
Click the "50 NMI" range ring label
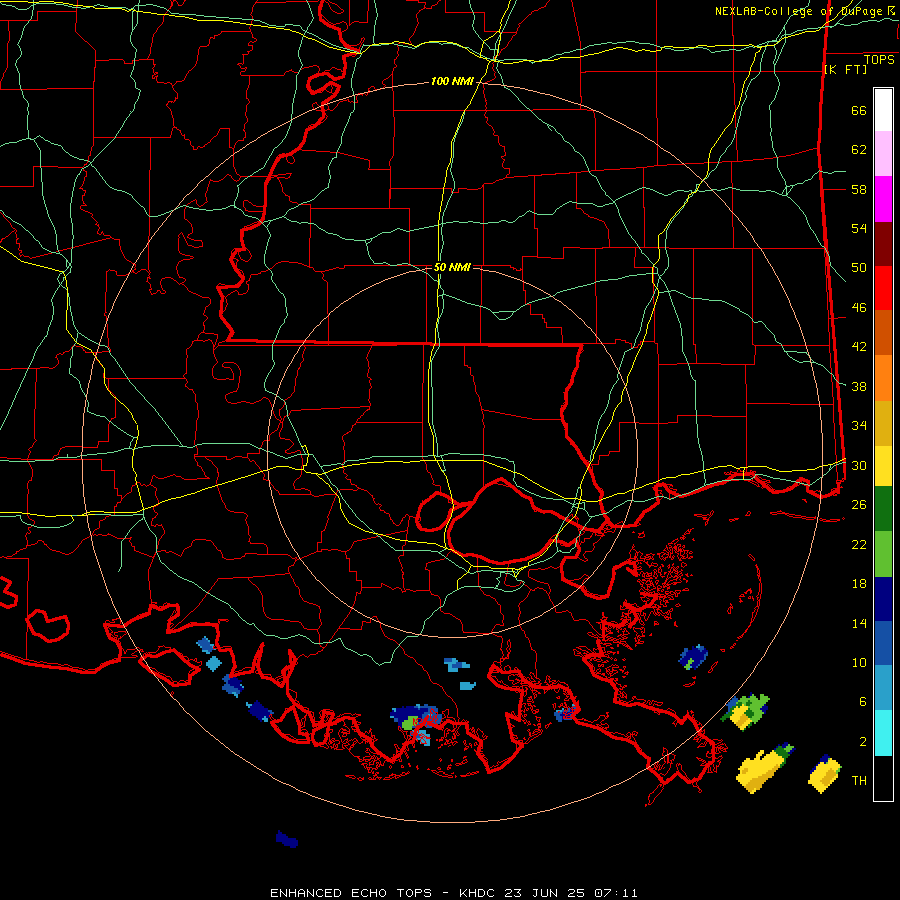click(452, 267)
